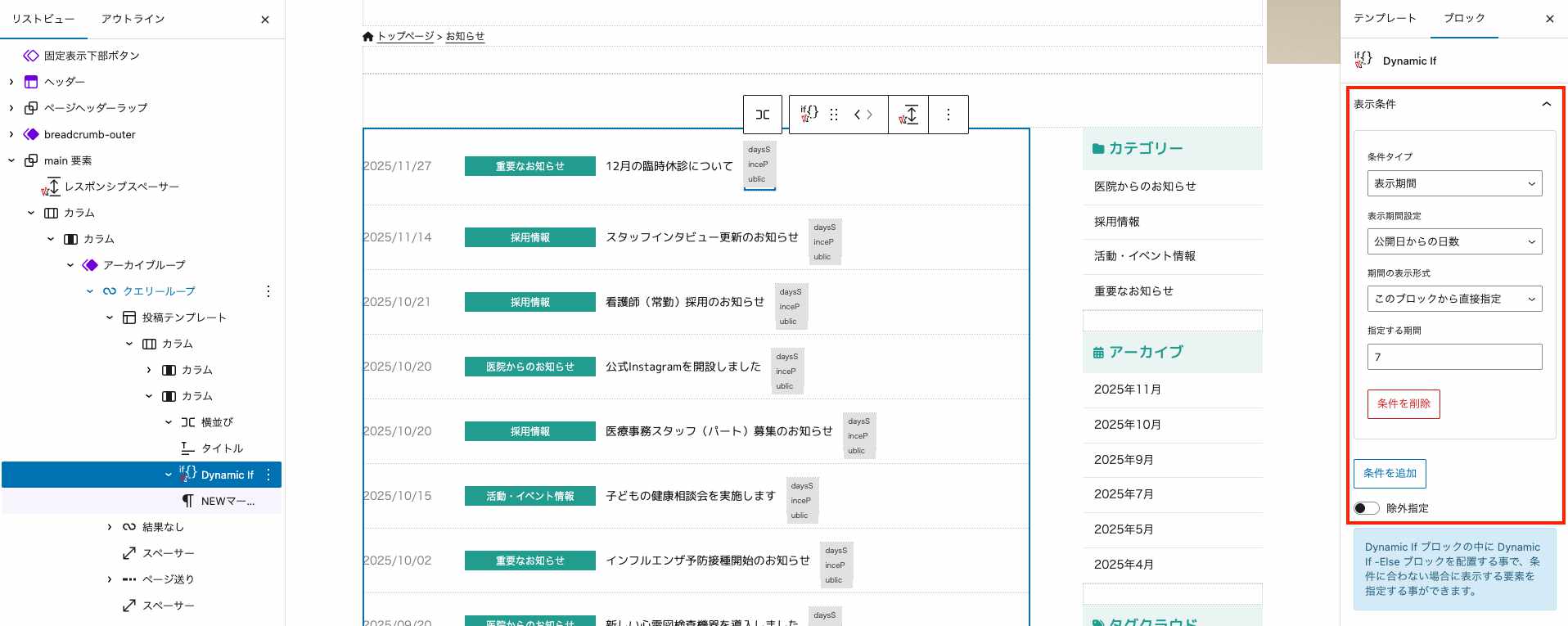The height and width of the screenshot is (626, 1568).
Task: Open the 表示期間設定 dropdown
Action: click(x=1454, y=241)
